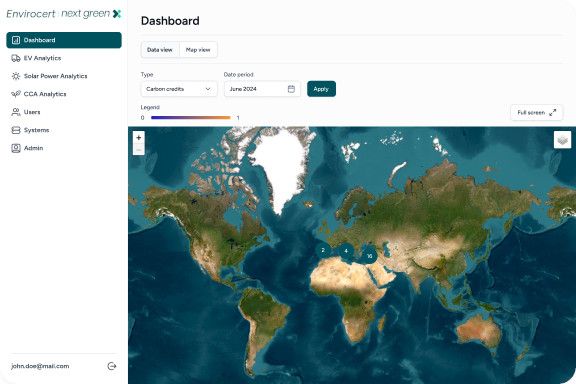Click the Dashboard page heading
Screen dimensions: 576x384
[x=170, y=21]
